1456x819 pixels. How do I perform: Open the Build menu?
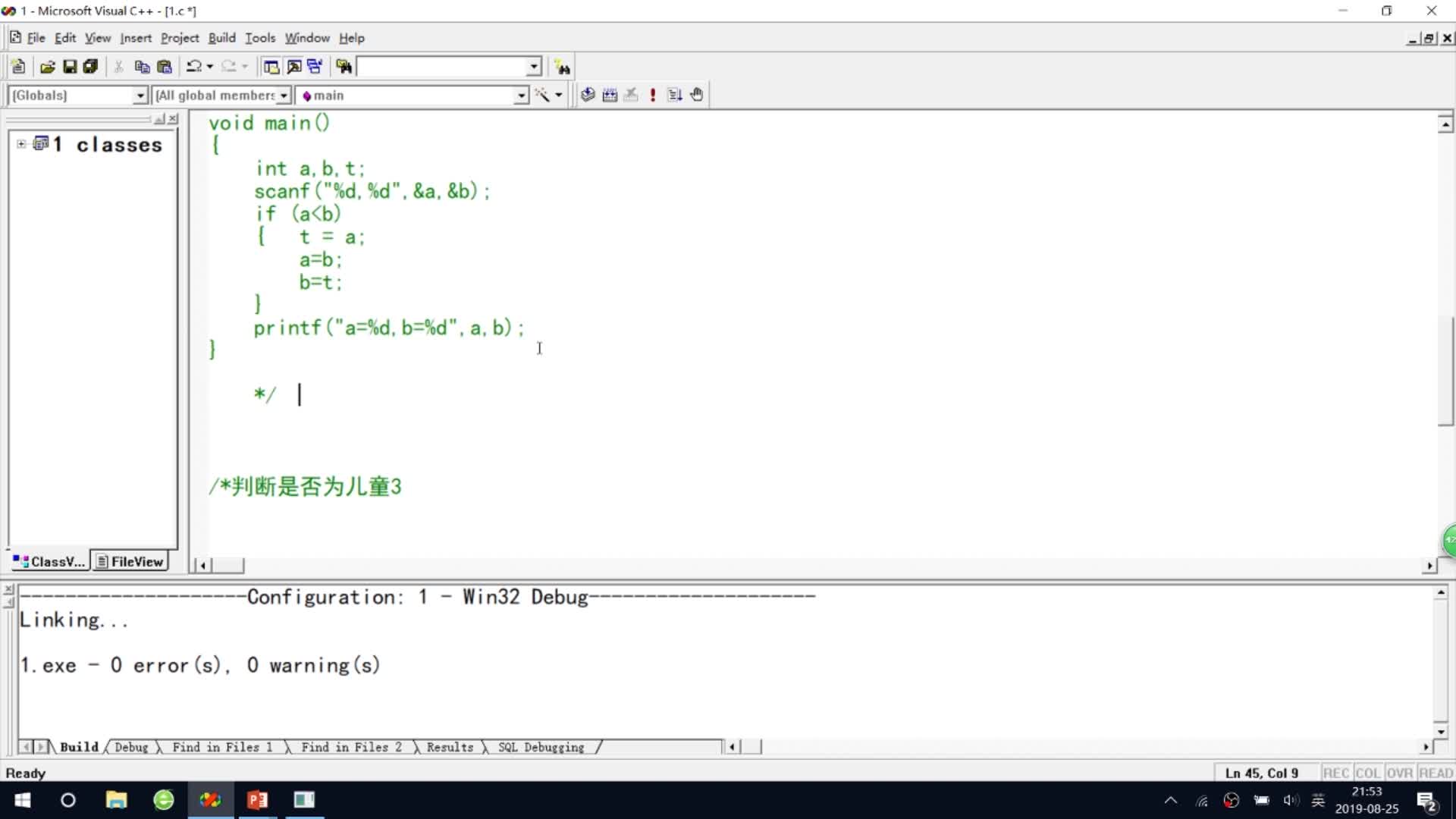pyautogui.click(x=221, y=38)
